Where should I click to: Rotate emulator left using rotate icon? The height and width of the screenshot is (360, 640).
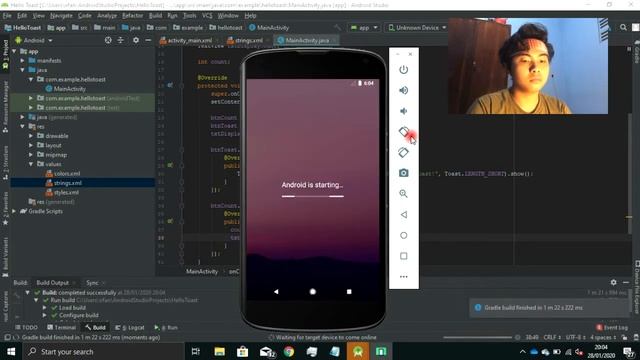(x=403, y=132)
